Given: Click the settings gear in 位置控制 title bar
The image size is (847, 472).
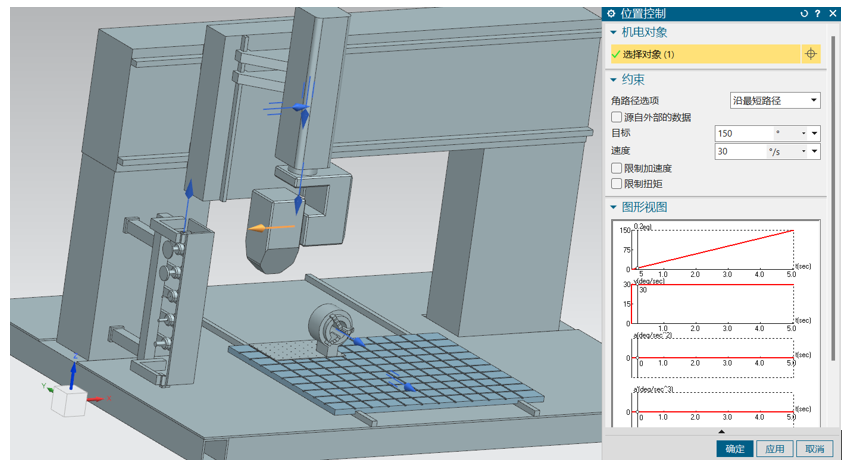Looking at the screenshot, I should (x=611, y=13).
